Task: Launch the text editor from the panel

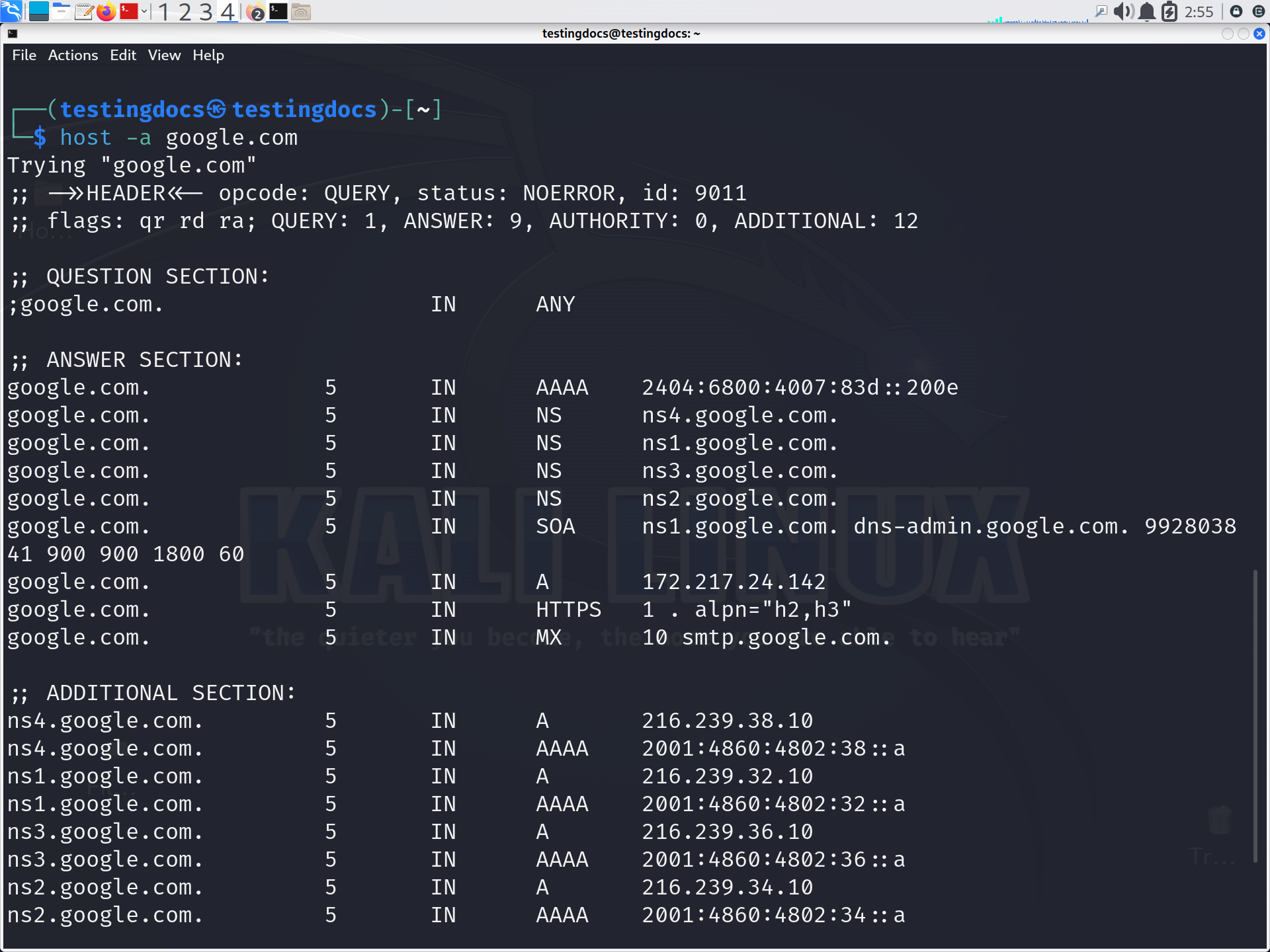Action: (83, 11)
